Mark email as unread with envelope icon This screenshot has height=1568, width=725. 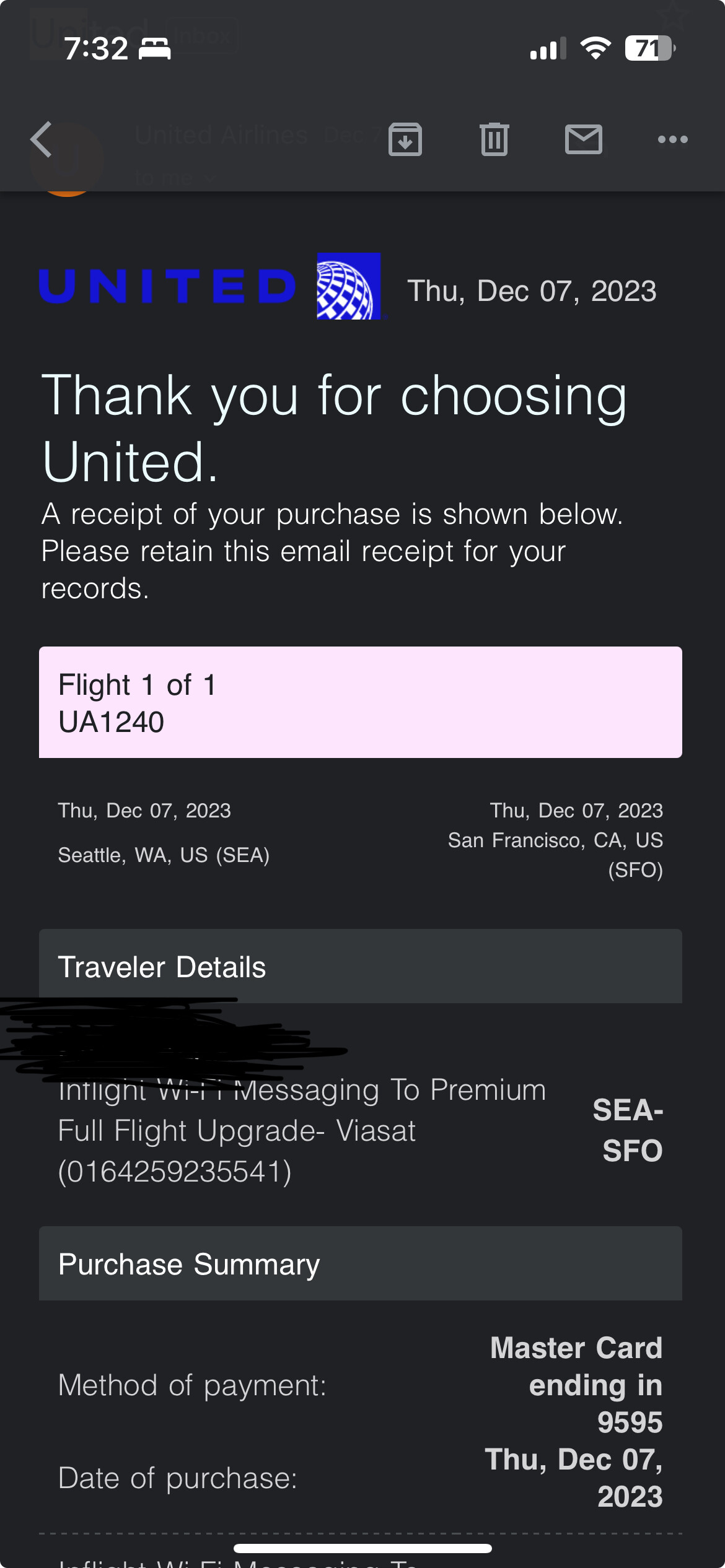(584, 139)
